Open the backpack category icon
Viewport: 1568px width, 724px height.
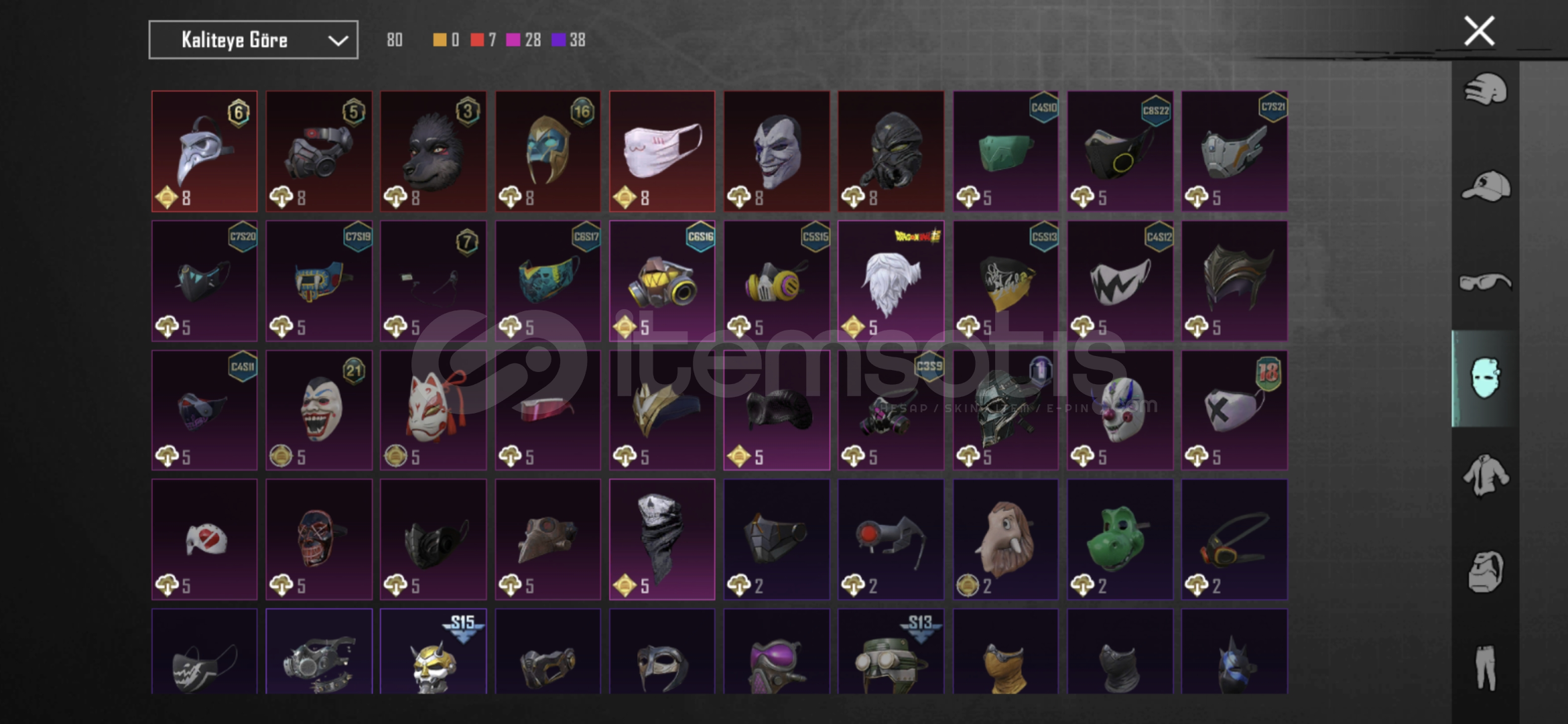pyautogui.click(x=1486, y=572)
